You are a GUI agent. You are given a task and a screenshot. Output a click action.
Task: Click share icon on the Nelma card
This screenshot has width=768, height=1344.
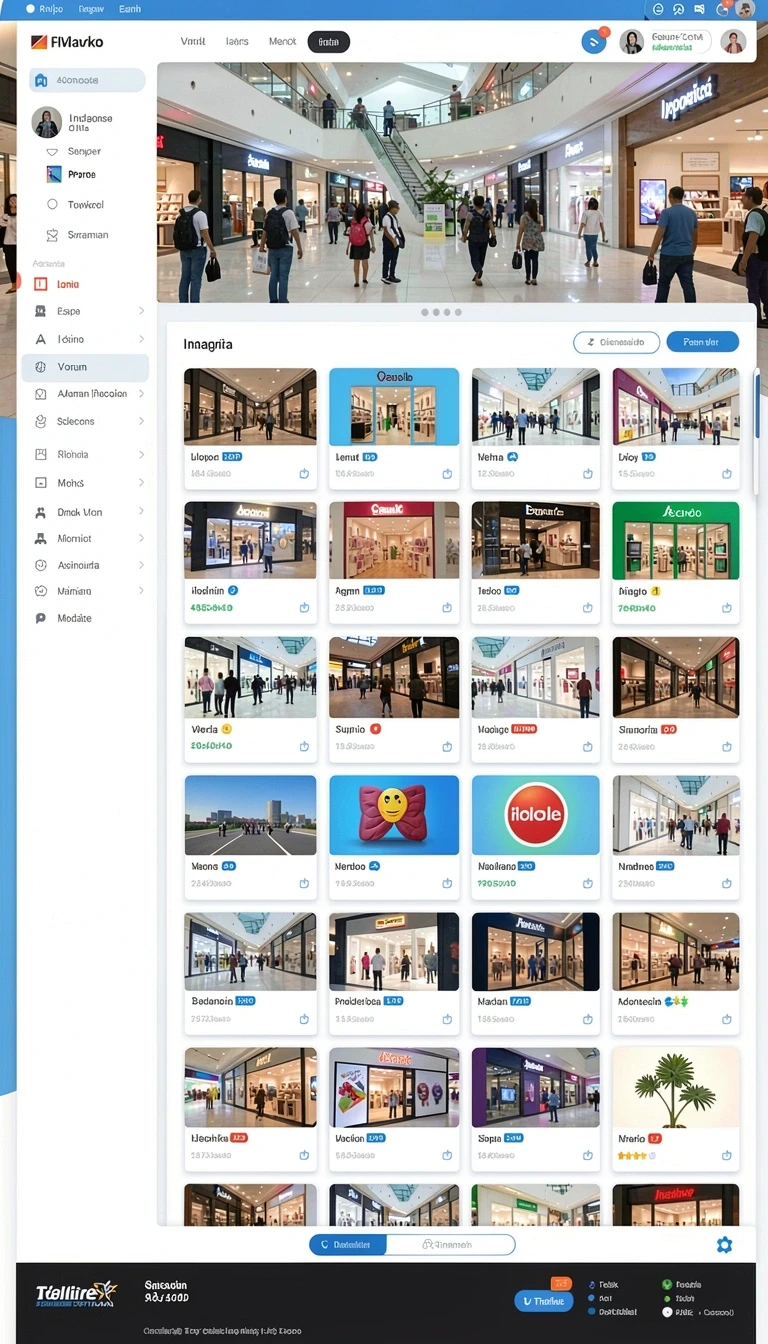click(587, 474)
